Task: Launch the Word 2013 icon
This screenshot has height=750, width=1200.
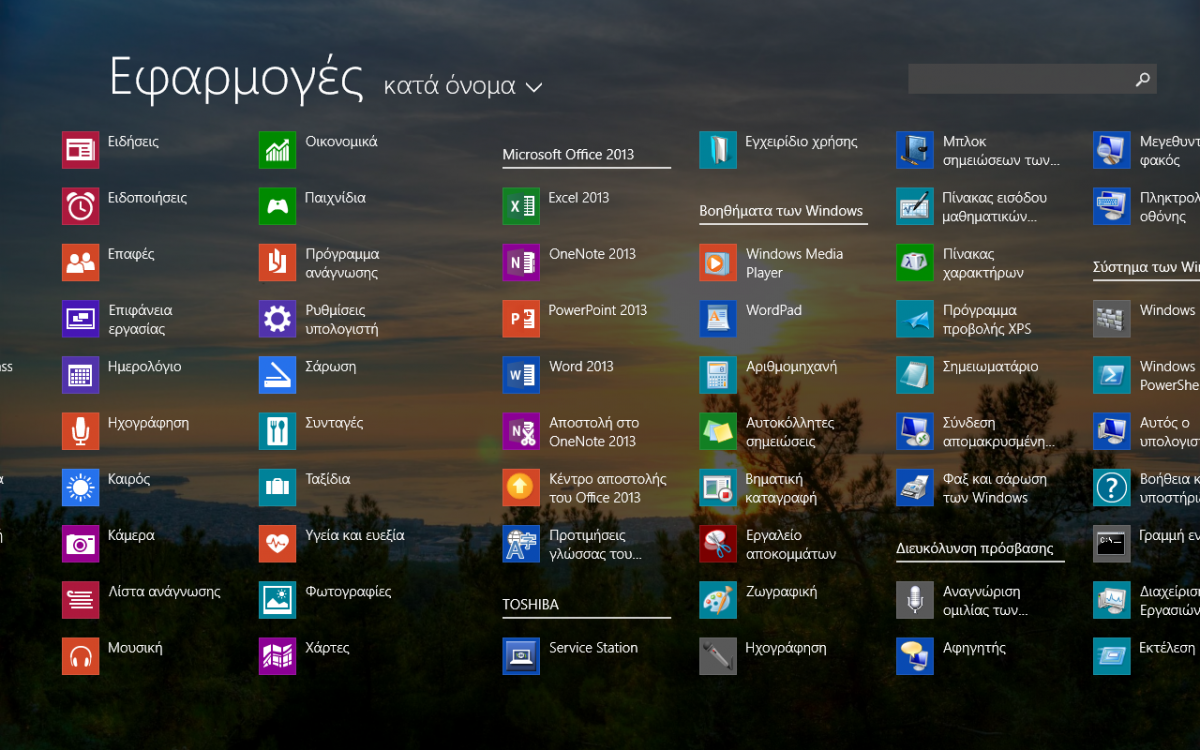Action: tap(521, 375)
